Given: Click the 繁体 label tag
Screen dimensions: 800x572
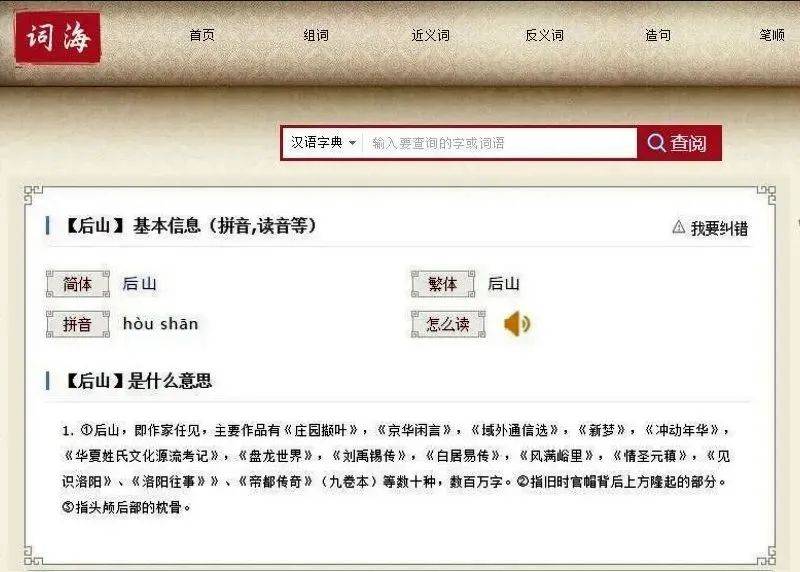Looking at the screenshot, I should pyautogui.click(x=443, y=284).
